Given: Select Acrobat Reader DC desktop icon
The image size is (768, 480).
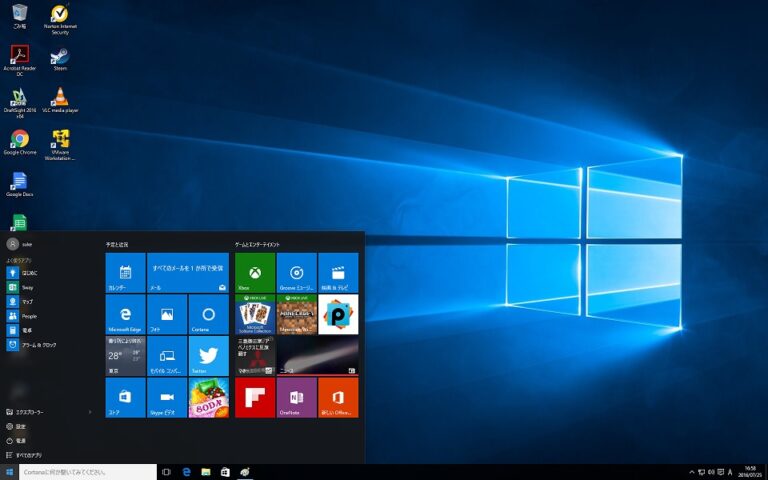Looking at the screenshot, I should [20, 61].
